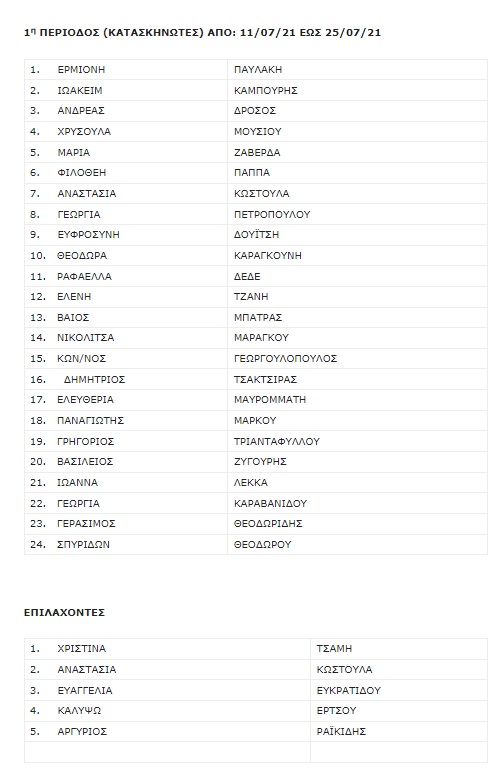The height and width of the screenshot is (774, 501).
Task: Select the name ΕΡΜΙΟΝΗ in row 1
Action: (81, 70)
